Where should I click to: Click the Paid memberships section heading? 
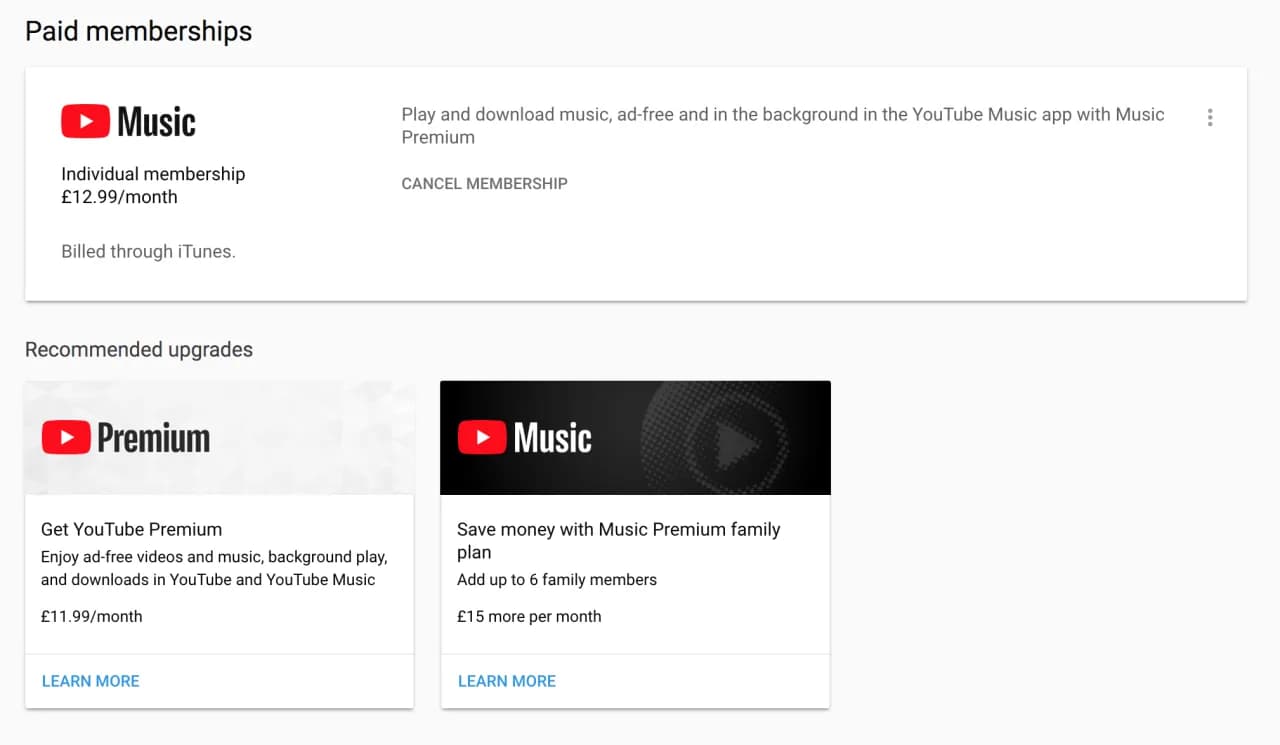tap(138, 31)
